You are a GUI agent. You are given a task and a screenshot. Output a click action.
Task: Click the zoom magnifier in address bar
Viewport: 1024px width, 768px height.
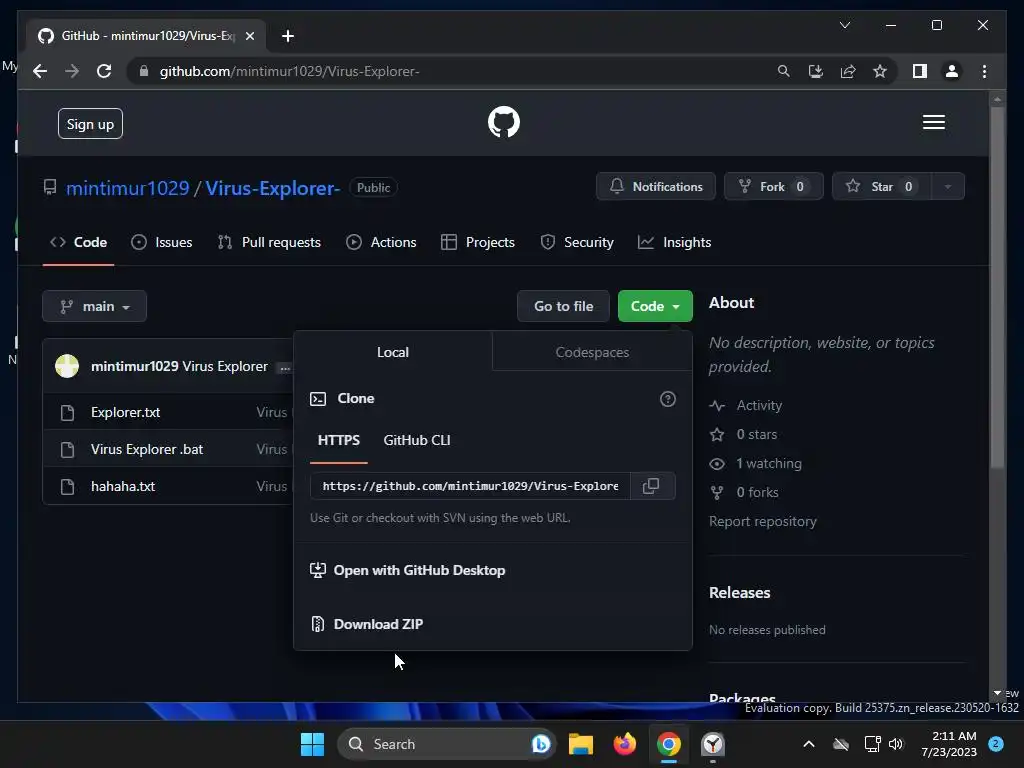tap(784, 71)
